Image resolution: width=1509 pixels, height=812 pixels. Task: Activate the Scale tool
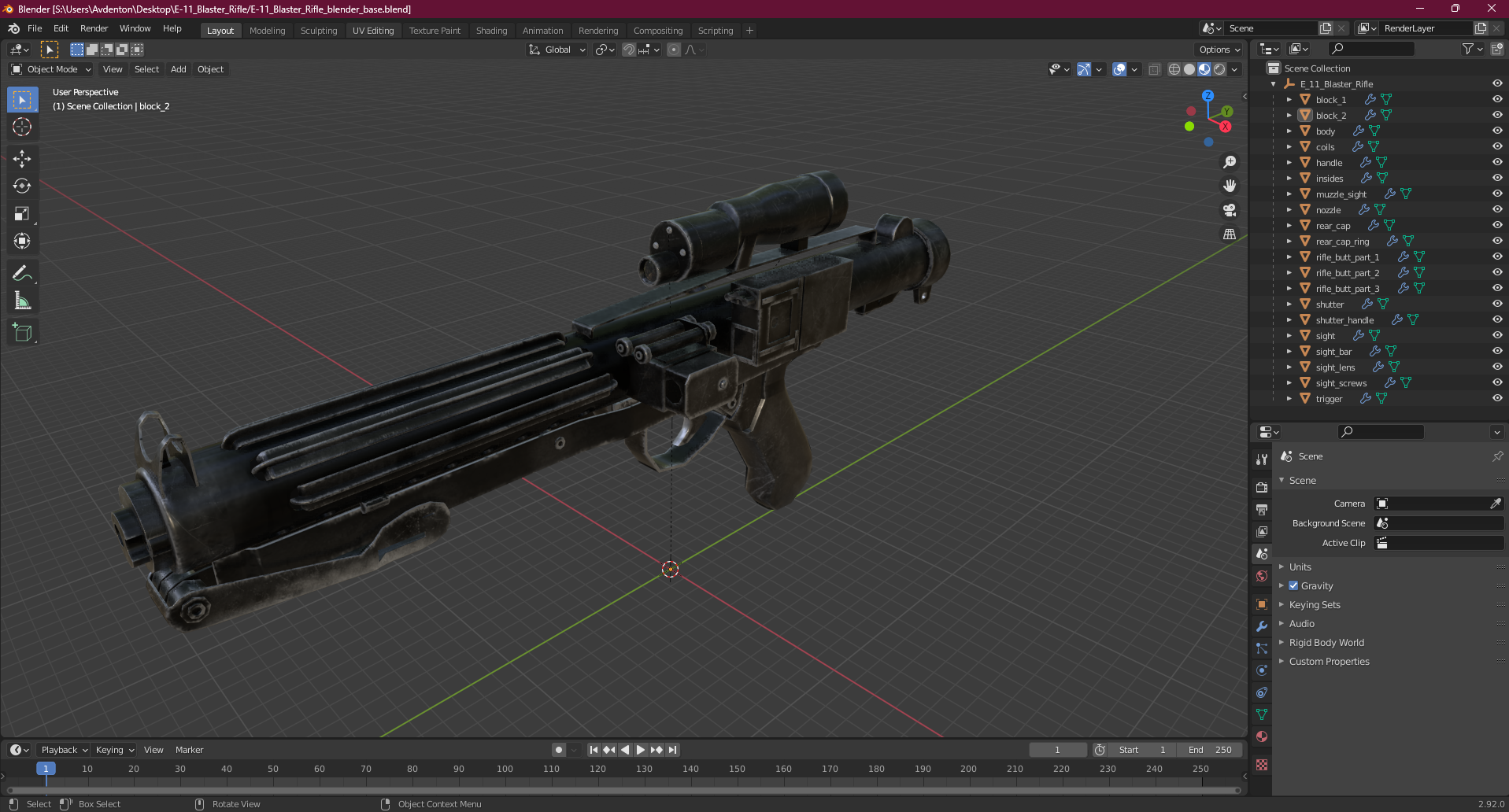coord(22,214)
